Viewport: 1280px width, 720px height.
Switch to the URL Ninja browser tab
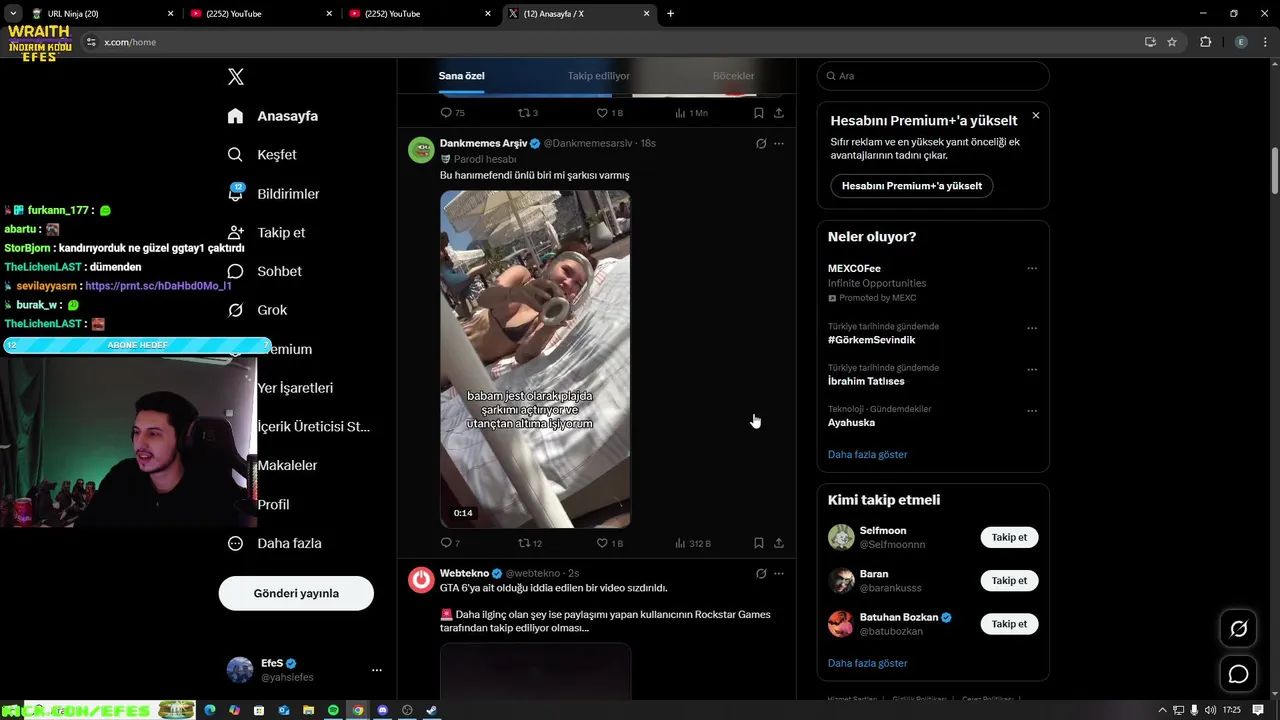[100, 14]
